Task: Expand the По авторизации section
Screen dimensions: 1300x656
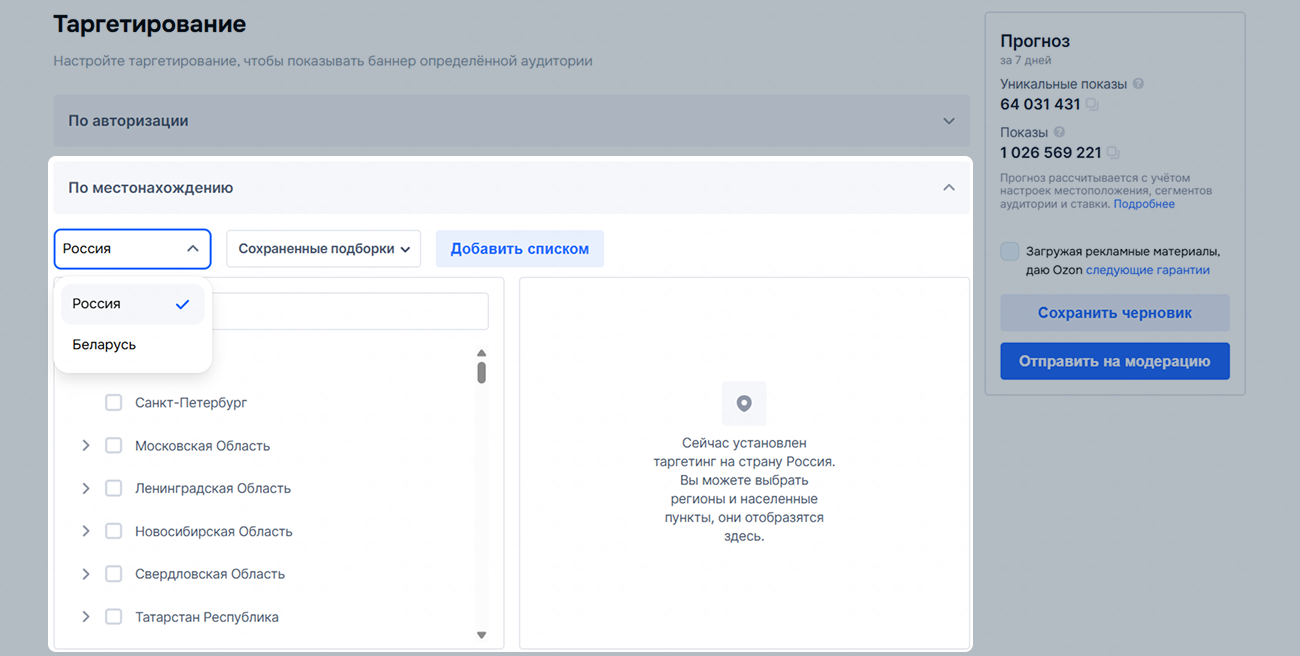Action: click(949, 121)
